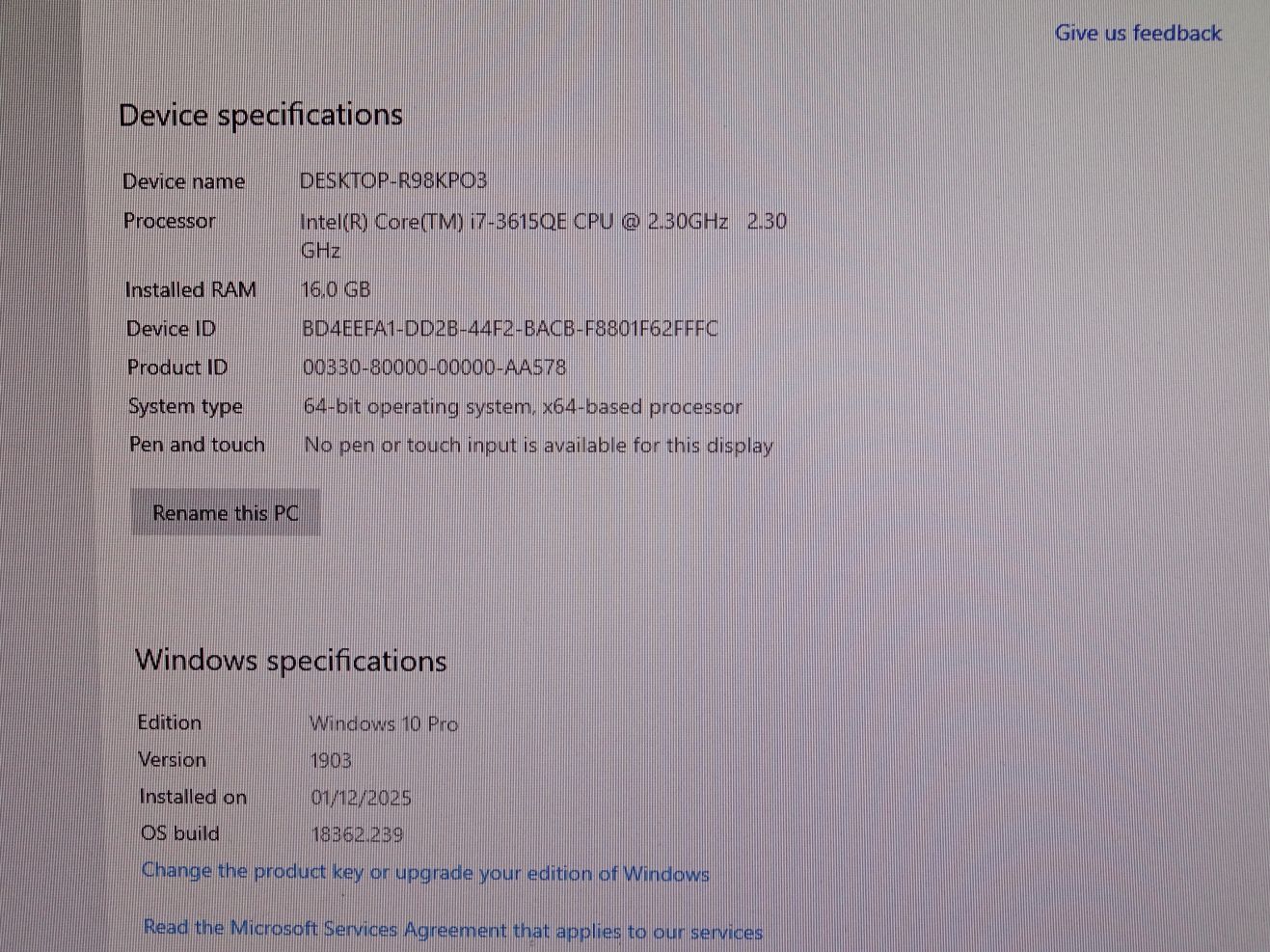Click the Intel Core i7-3615QE processor text
Viewport: 1270px width, 952px height.
[513, 222]
